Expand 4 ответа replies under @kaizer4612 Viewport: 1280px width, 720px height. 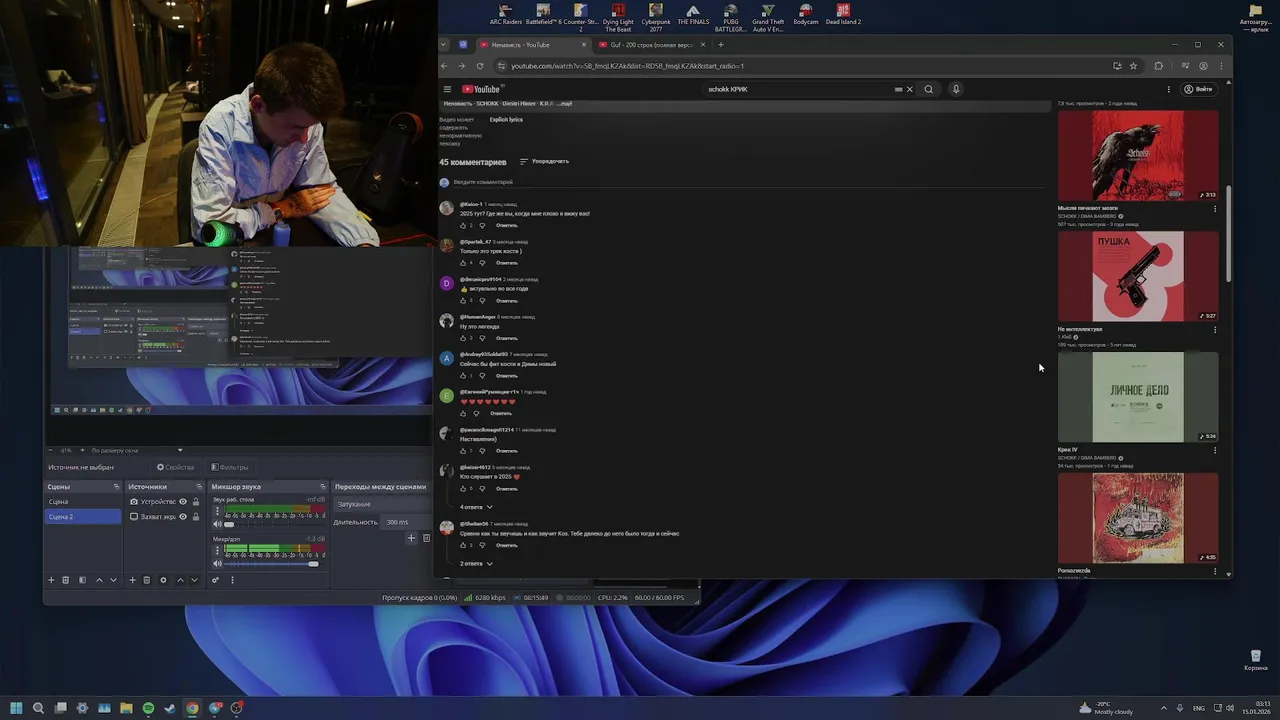[476, 507]
